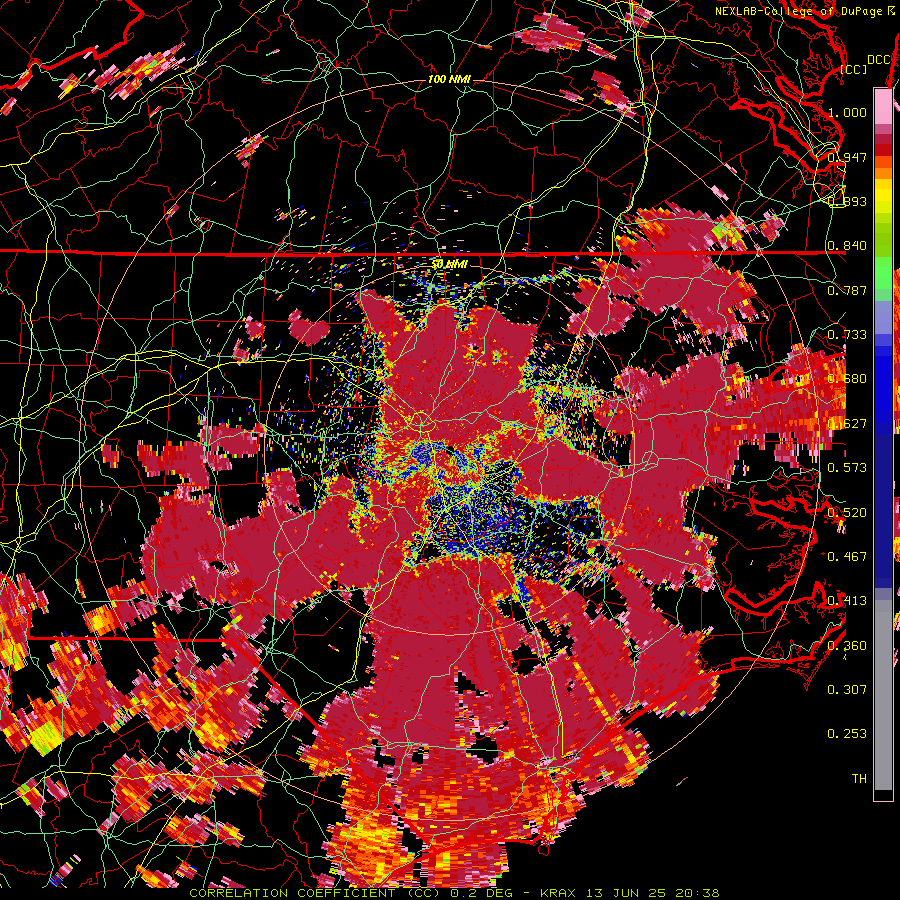Click the CORRELATION COEFFICIENT (CC) caption text

pos(314,893)
